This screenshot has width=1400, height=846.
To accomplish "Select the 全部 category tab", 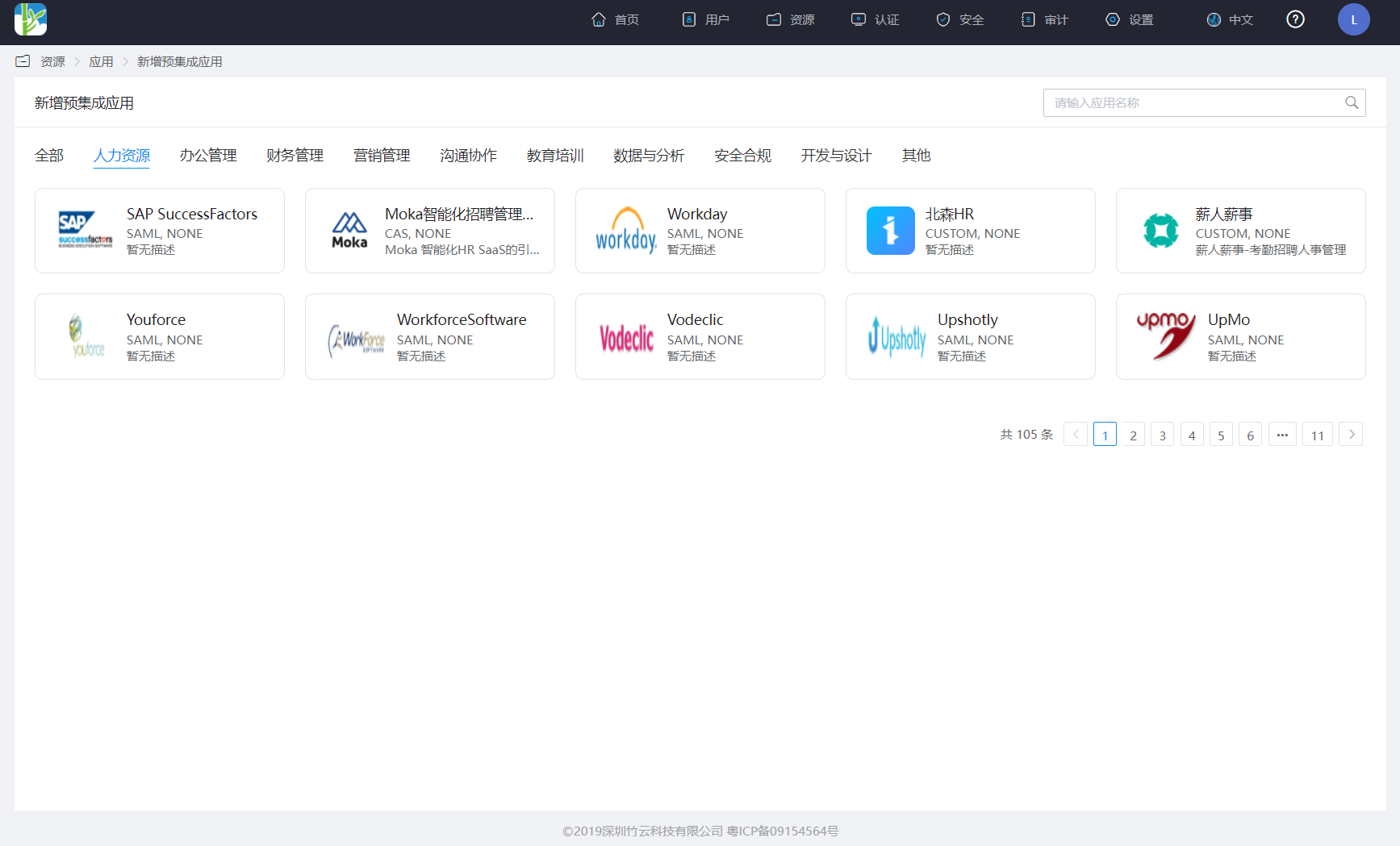I will click(x=49, y=156).
